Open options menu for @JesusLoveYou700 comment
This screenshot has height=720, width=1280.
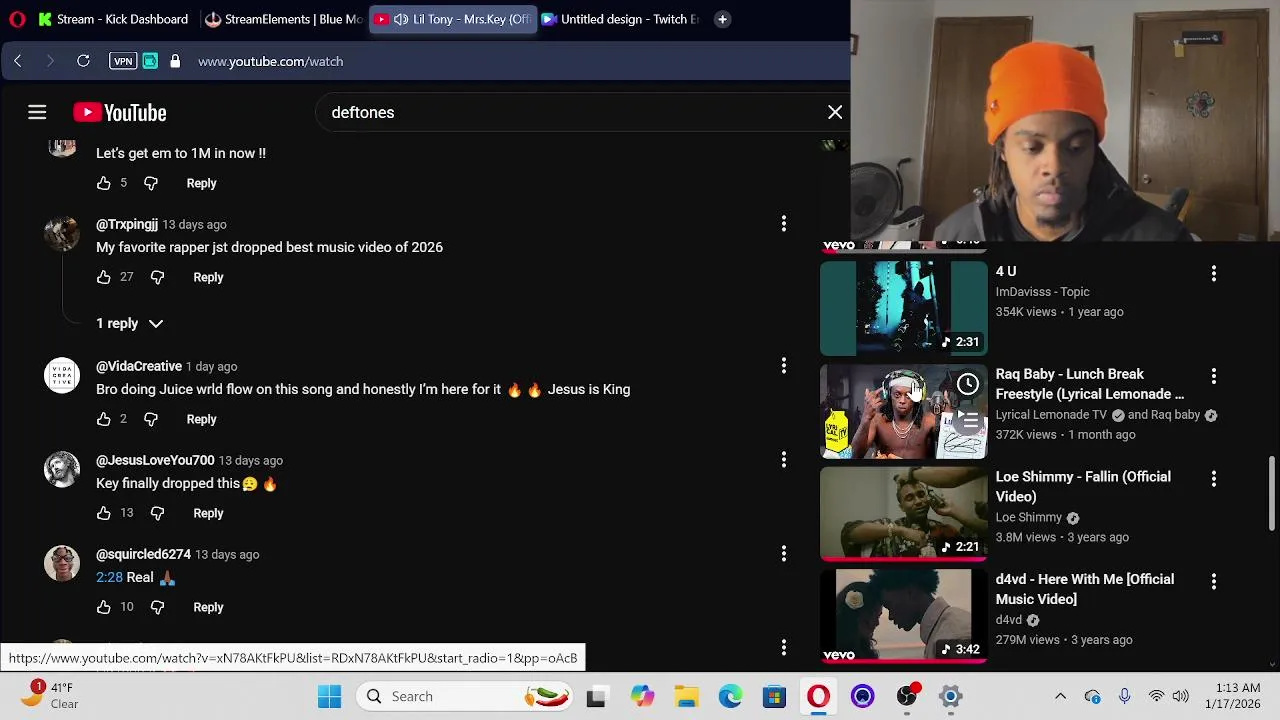[784, 460]
